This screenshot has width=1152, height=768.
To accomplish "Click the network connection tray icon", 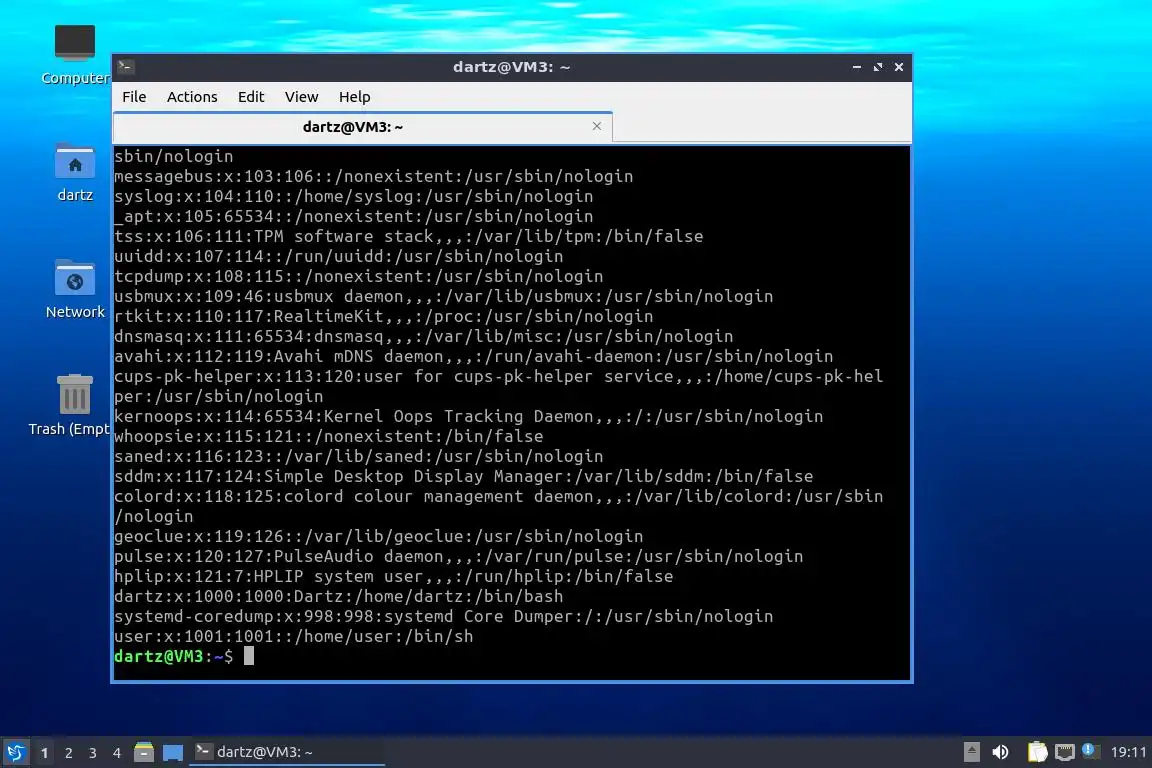I will [1065, 752].
